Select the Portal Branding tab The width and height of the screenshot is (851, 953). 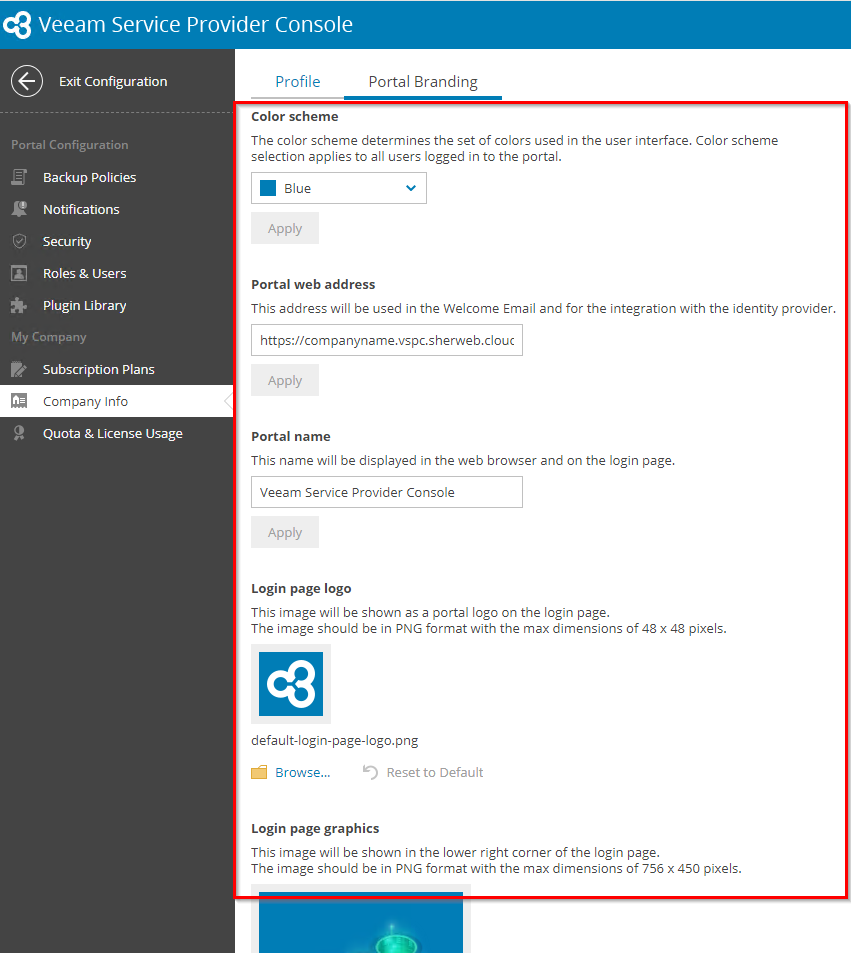(x=423, y=81)
